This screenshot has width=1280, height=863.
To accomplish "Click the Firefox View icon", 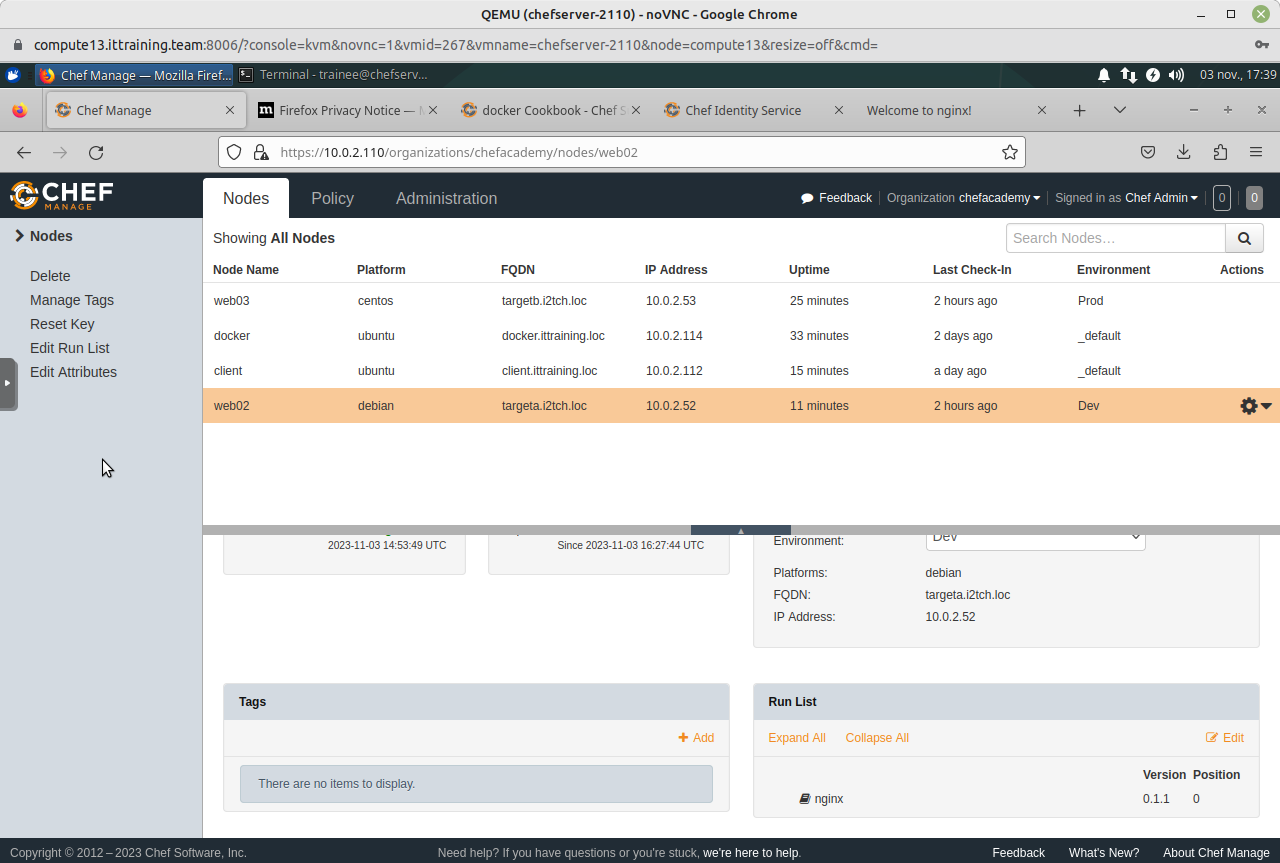I will (x=19, y=110).
